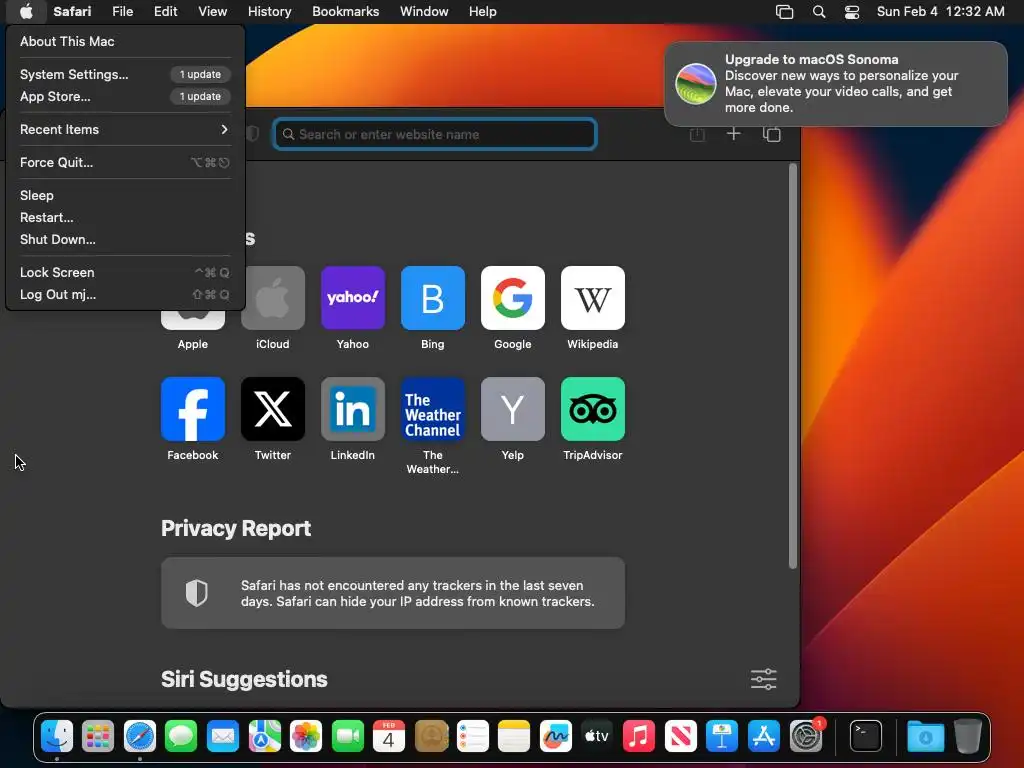This screenshot has height=768, width=1024.
Task: Open the Safari app menu
Action: click(x=72, y=11)
